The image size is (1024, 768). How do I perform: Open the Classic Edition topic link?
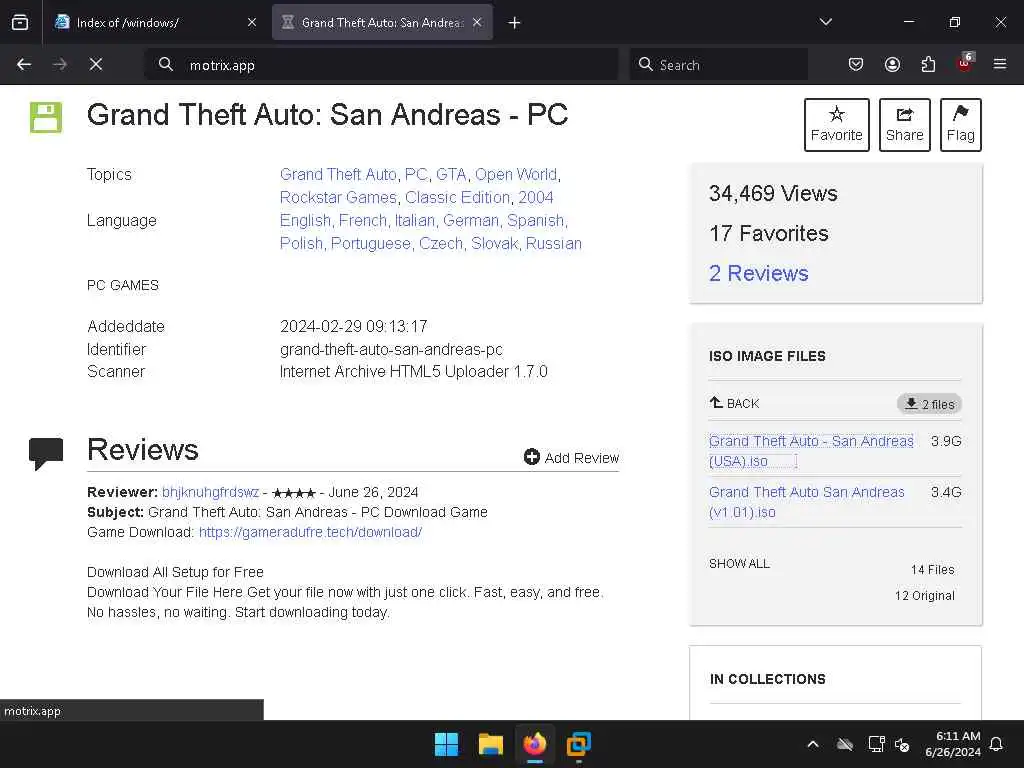(x=457, y=197)
